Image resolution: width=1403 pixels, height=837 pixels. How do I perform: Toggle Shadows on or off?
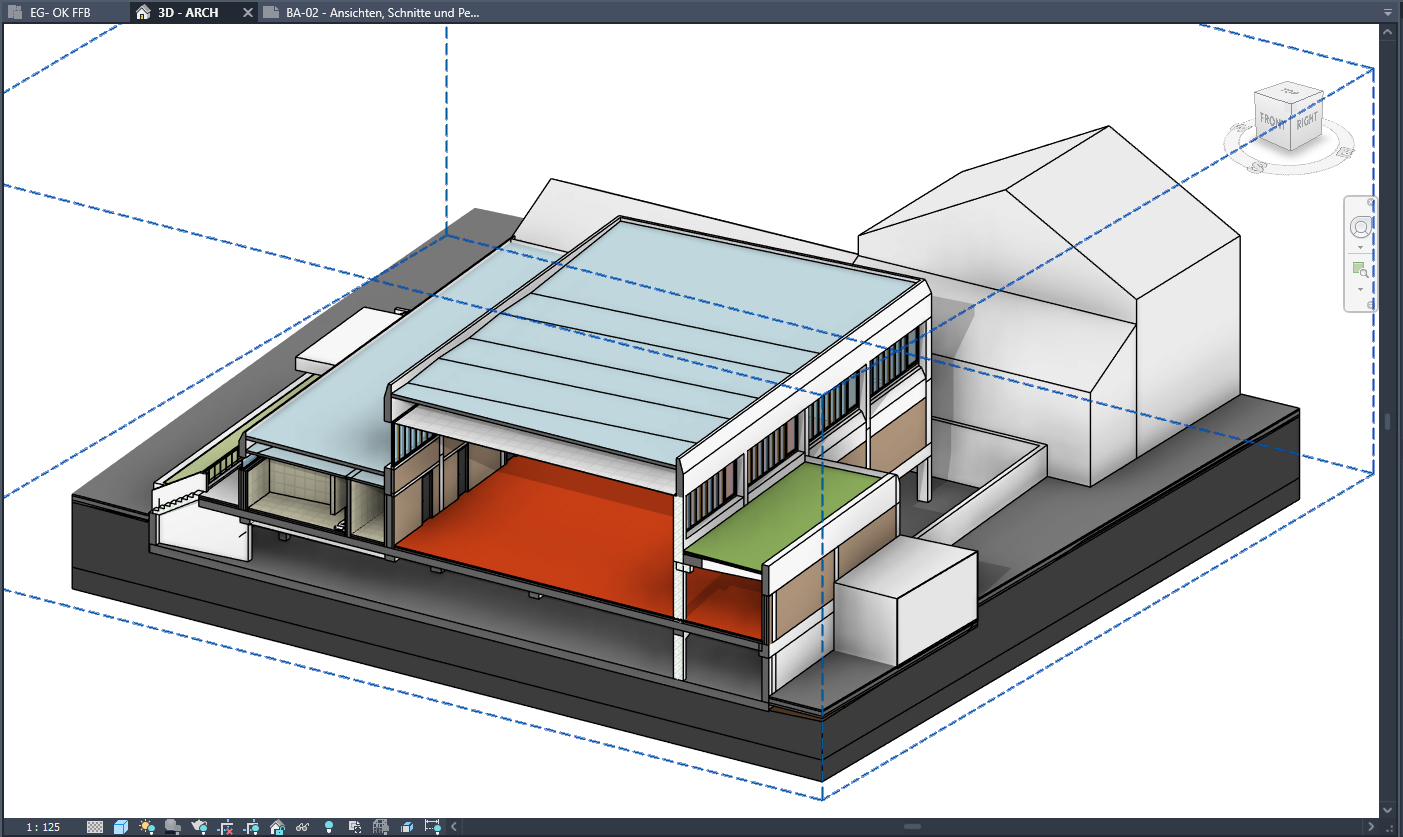[x=173, y=827]
